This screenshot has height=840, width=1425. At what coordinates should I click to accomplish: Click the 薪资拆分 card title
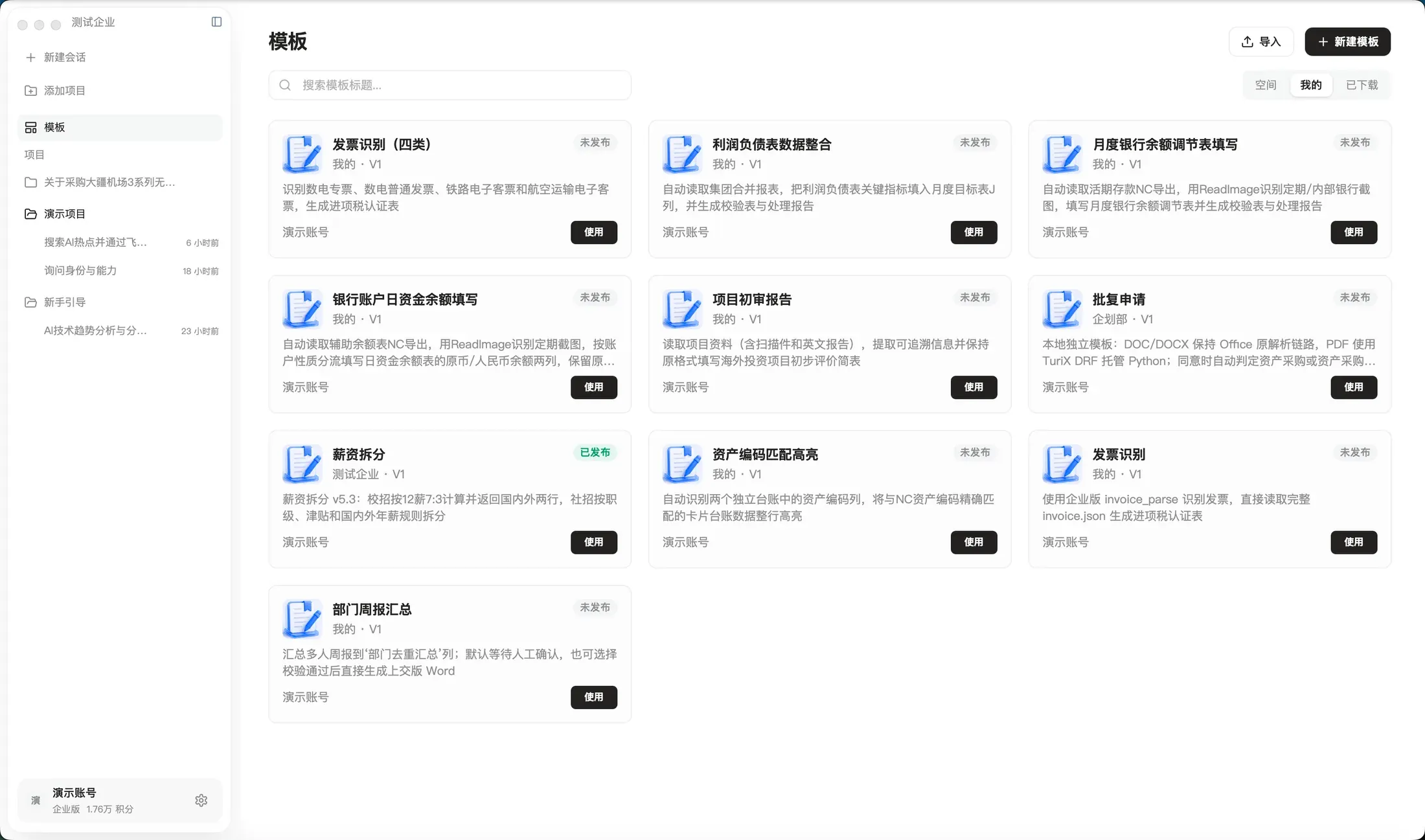tap(359, 455)
